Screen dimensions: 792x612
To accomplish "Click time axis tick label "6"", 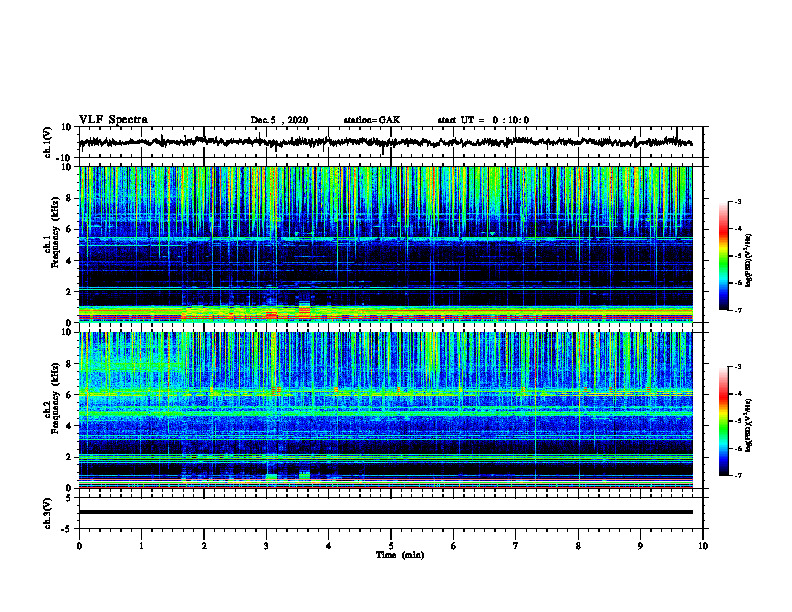I will tap(454, 546).
